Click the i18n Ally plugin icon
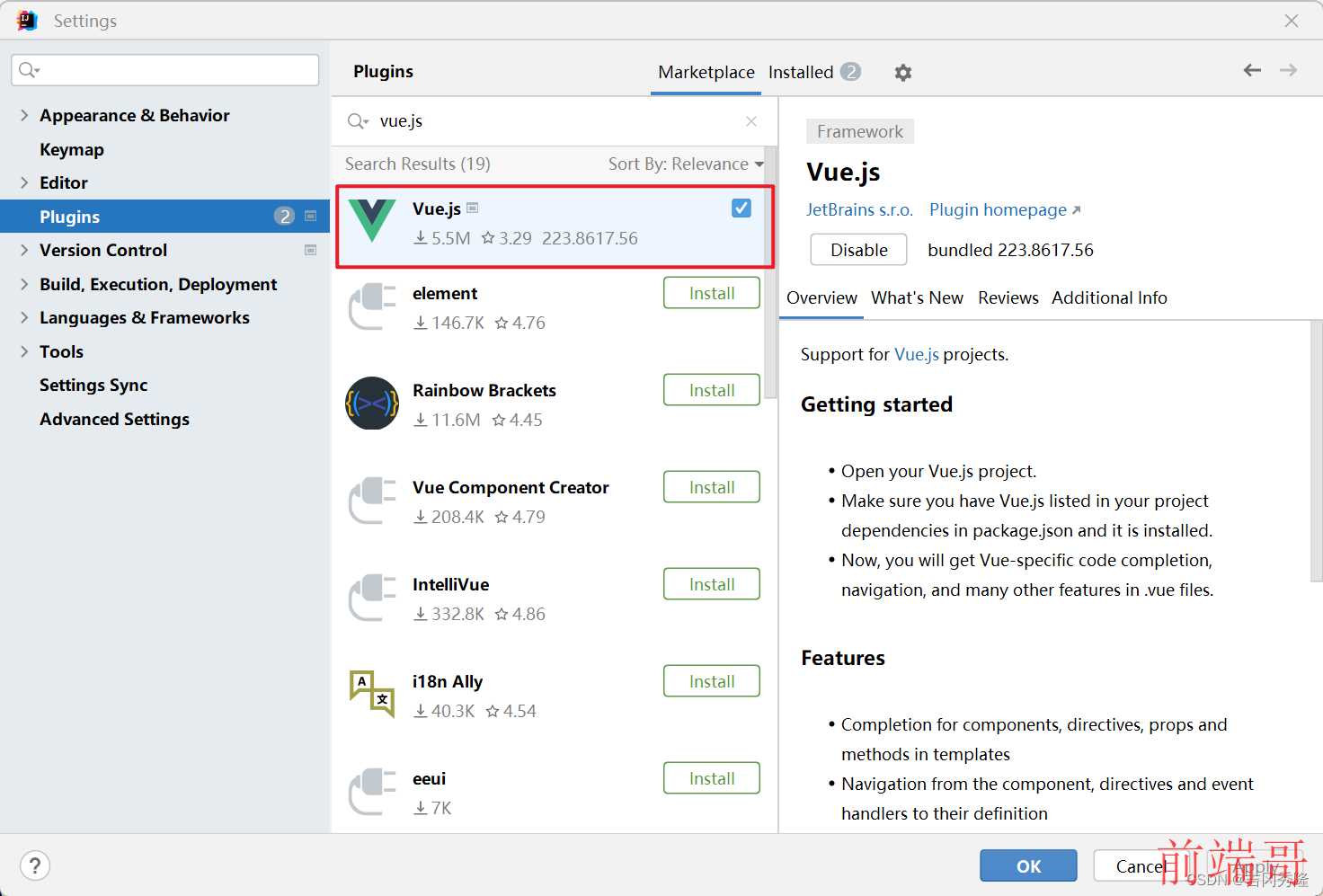This screenshot has height=896, width=1323. click(x=371, y=694)
